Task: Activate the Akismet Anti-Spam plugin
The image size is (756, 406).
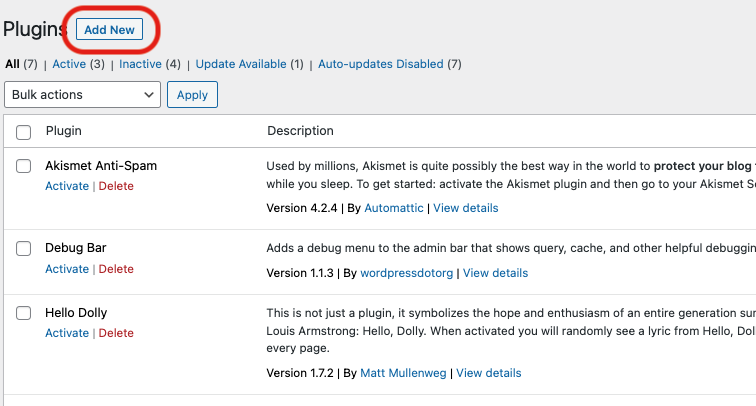Action: click(67, 186)
